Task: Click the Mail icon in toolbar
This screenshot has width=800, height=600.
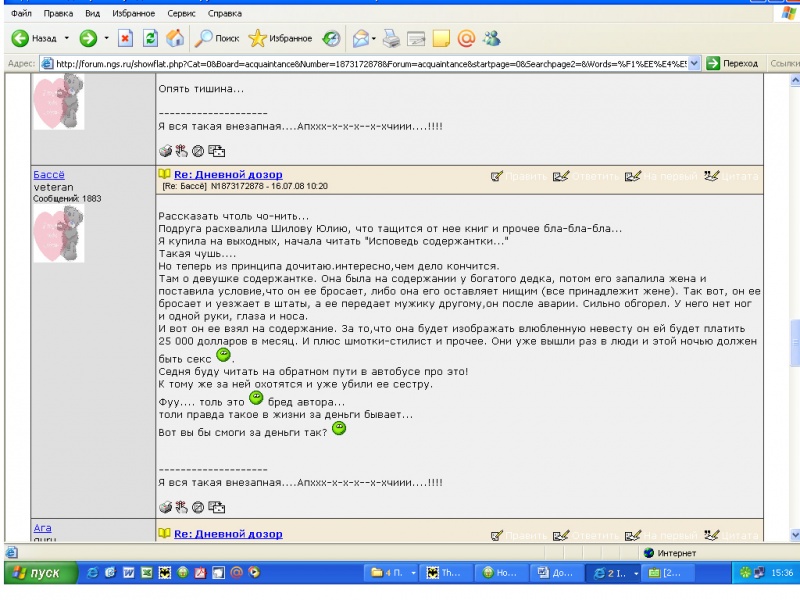Action: [361, 39]
